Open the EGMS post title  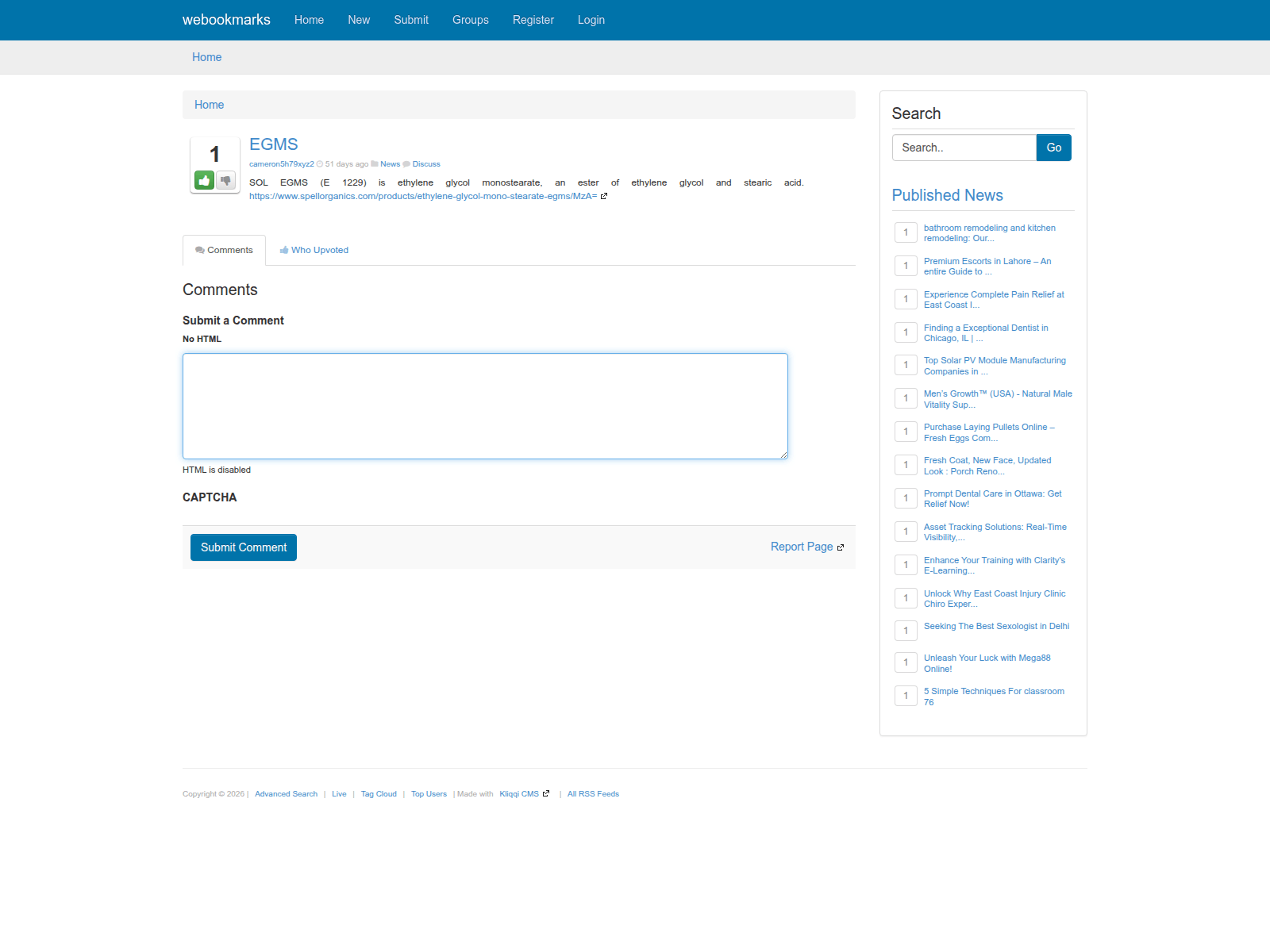coord(274,144)
